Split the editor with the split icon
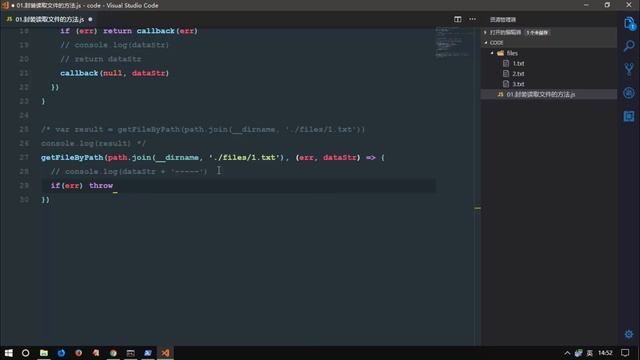Screen dimensions: 640x360 coord(458,19)
